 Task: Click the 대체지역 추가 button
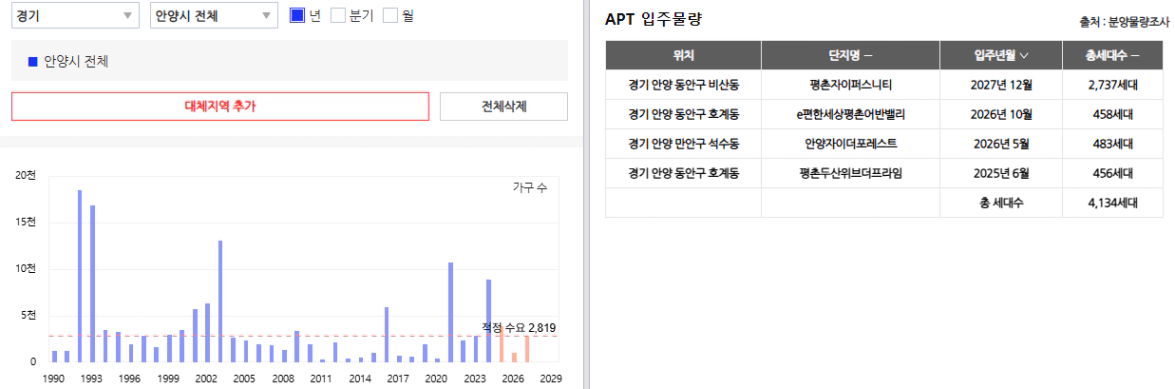point(220,106)
